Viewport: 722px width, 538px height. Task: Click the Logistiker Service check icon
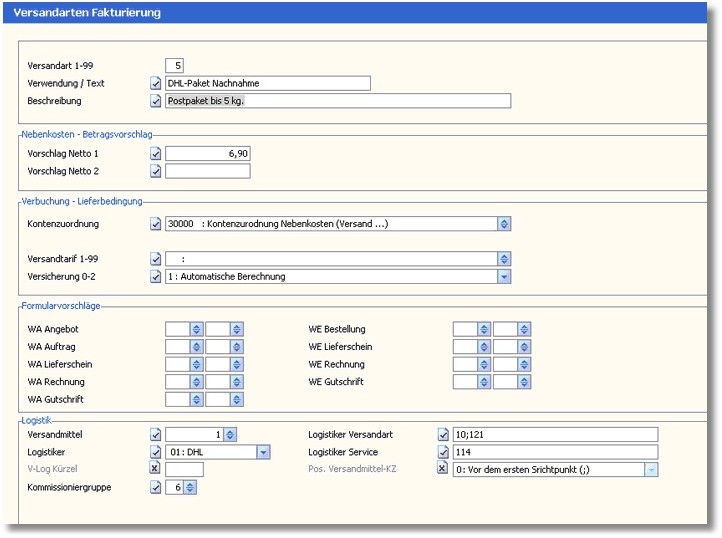(x=443, y=452)
